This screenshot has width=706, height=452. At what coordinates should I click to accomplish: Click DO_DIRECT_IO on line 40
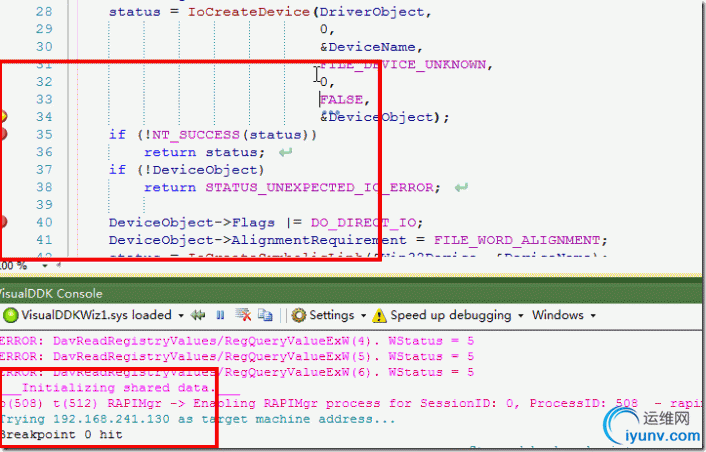pyautogui.click(x=363, y=222)
